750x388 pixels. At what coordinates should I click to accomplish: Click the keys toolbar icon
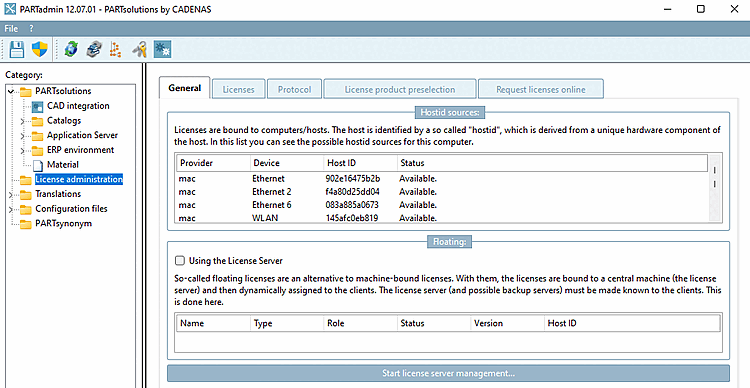(139, 49)
